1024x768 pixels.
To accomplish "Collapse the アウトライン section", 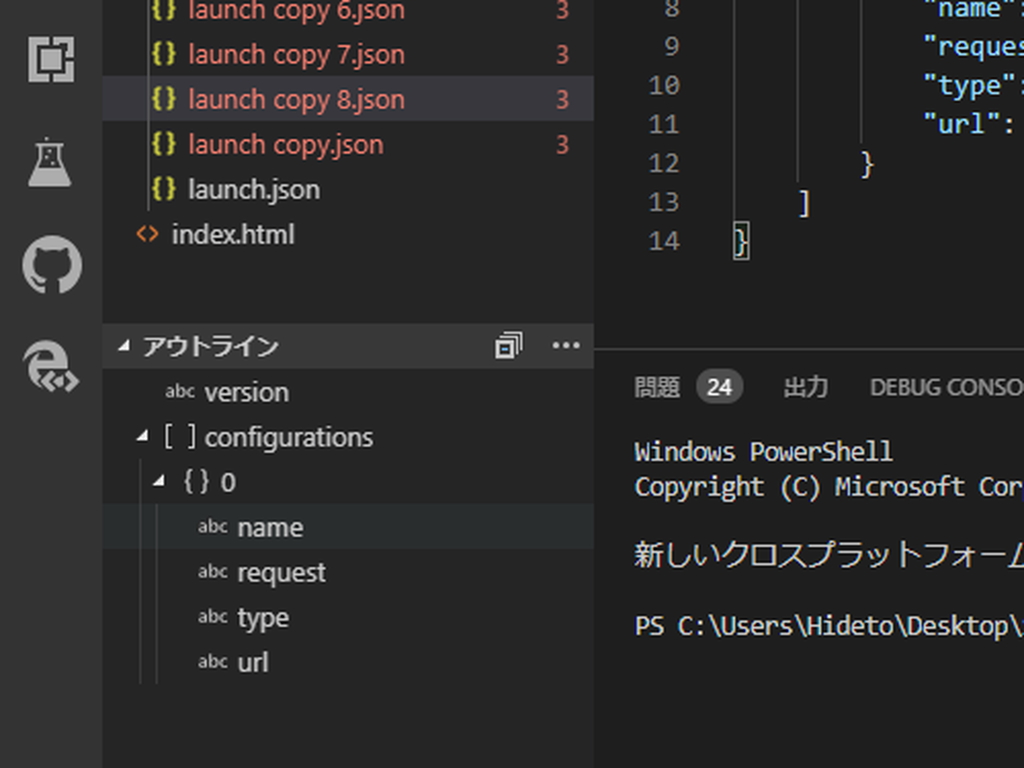I will click(124, 346).
